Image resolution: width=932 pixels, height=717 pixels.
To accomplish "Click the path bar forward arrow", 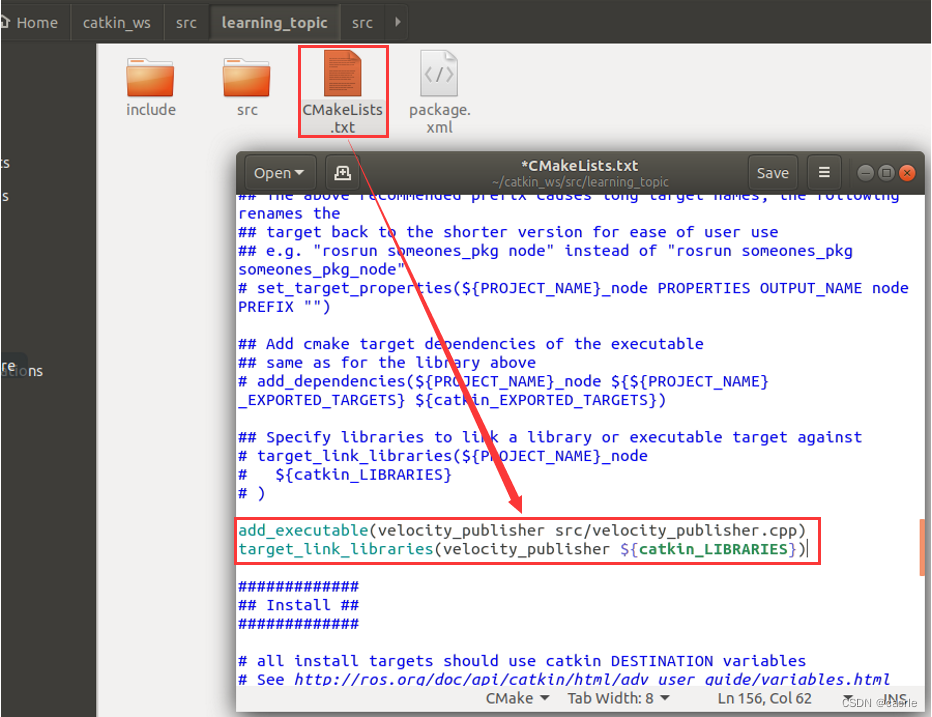I will click(x=398, y=23).
